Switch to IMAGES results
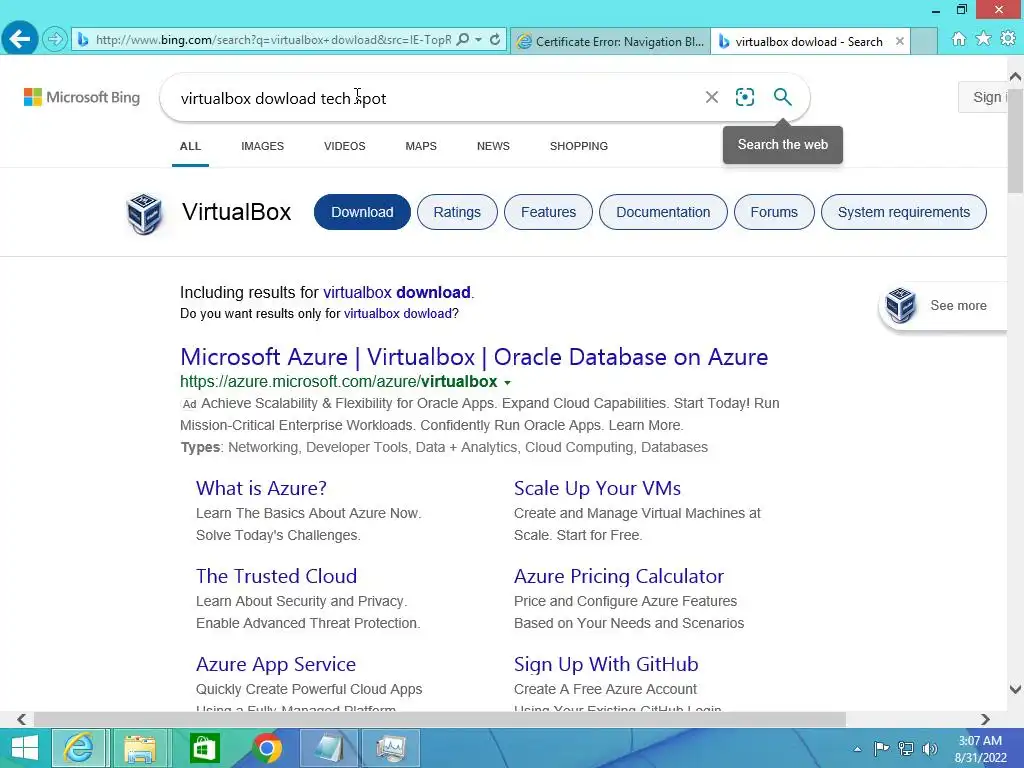Screen dimensions: 1024x768 tap(263, 146)
